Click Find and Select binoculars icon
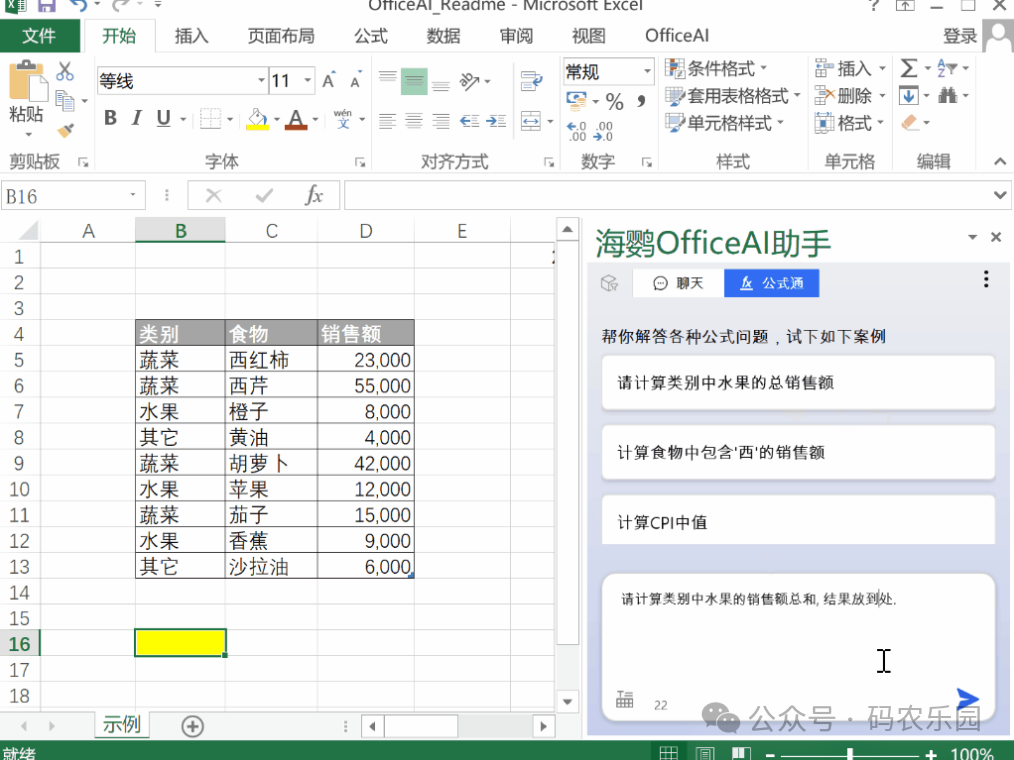Image resolution: width=1014 pixels, height=760 pixels. click(947, 96)
